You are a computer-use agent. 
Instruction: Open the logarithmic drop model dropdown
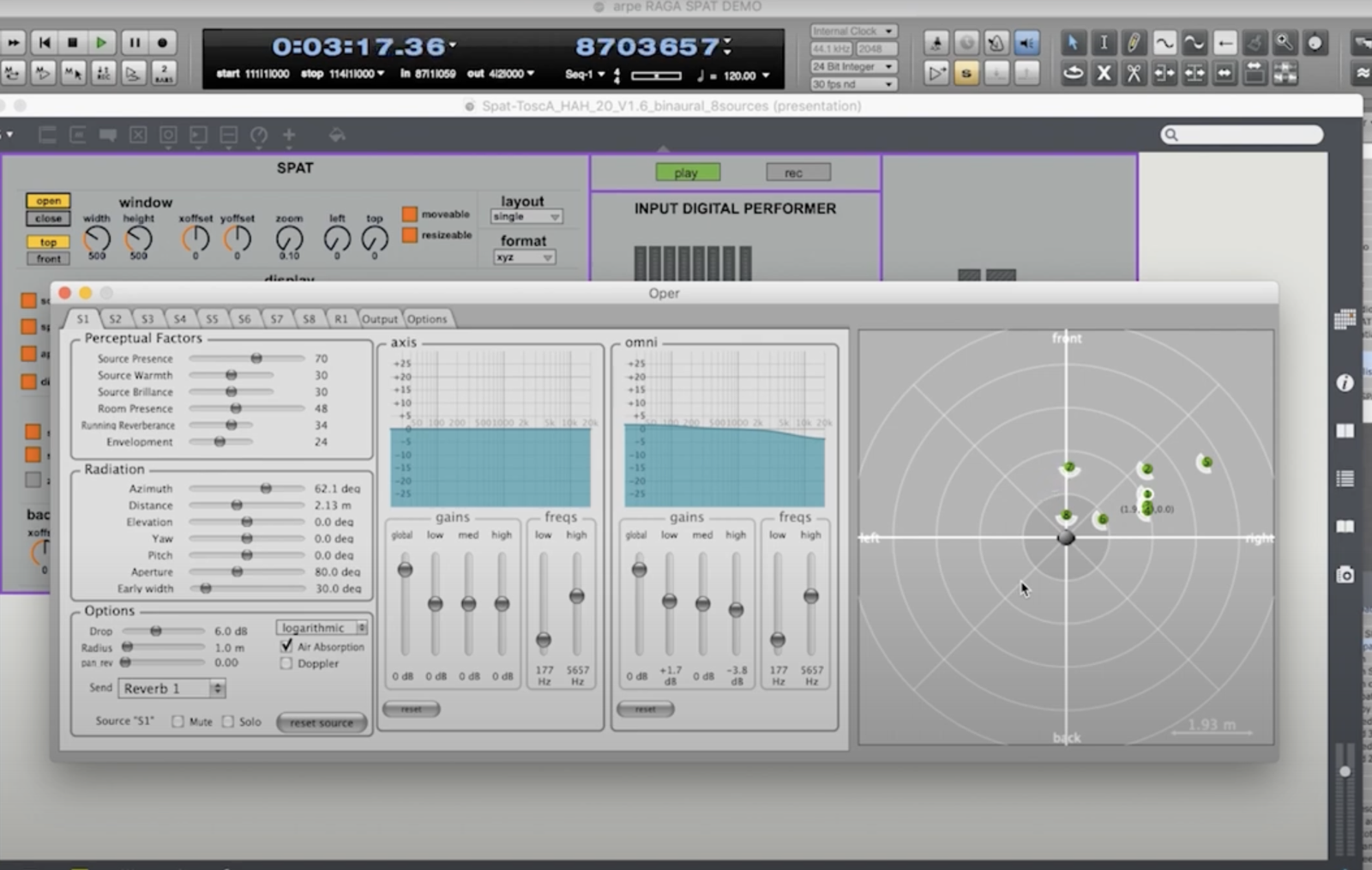322,628
